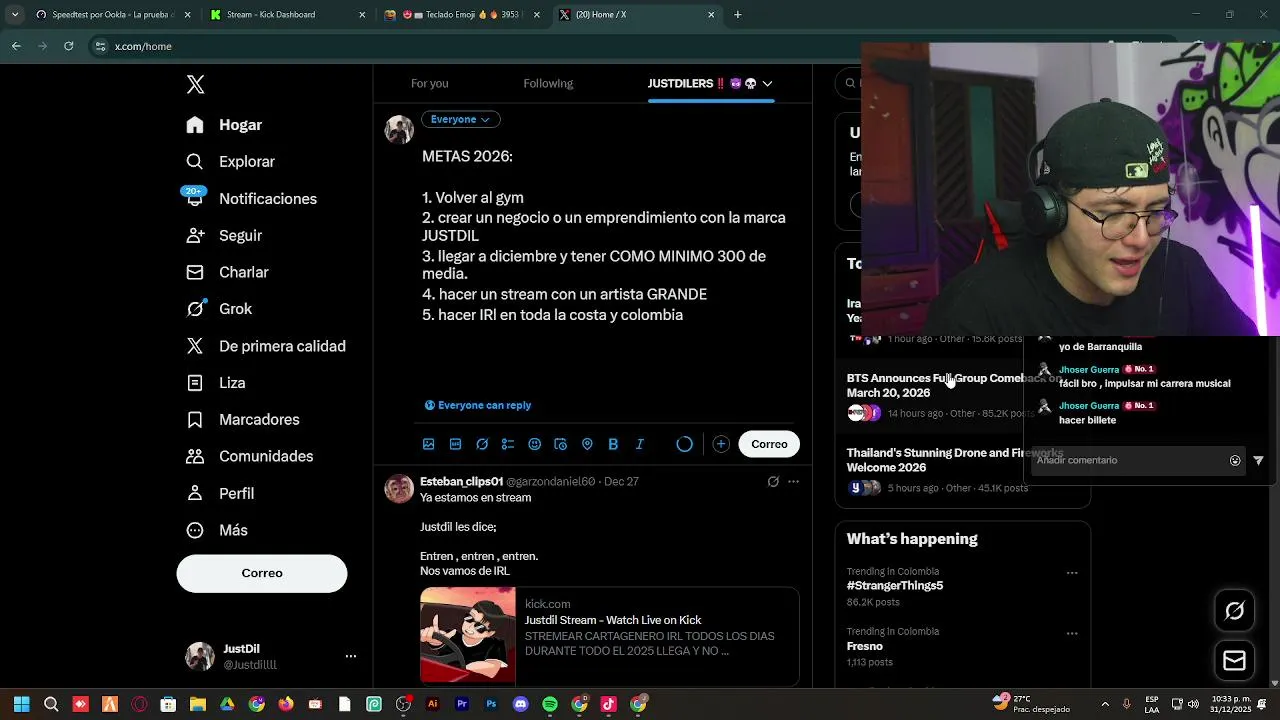Add media image to the post
Viewport: 1280px width, 720px height.
pos(429,444)
